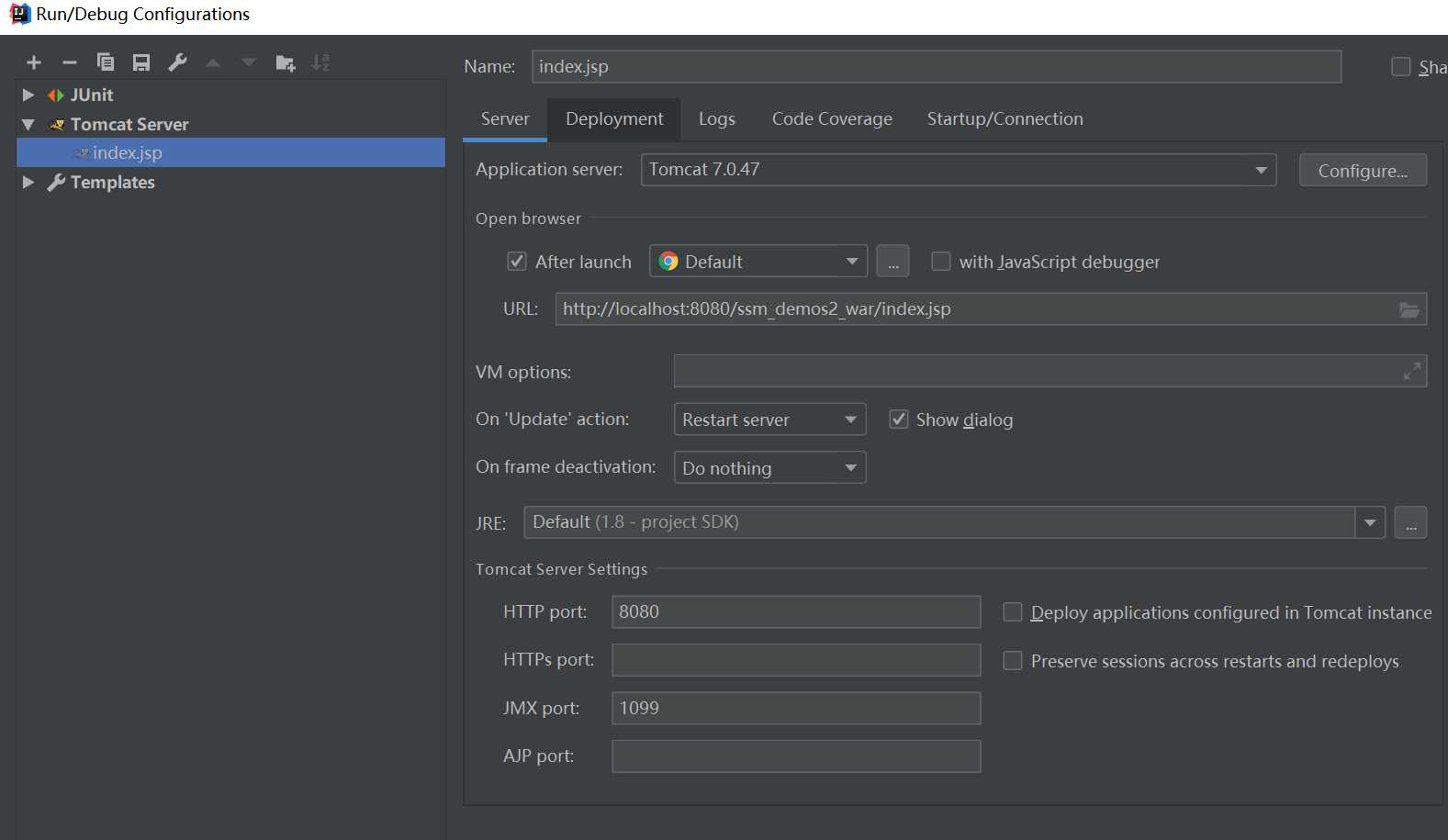The height and width of the screenshot is (840, 1448).
Task: Select index.jsp configuration in tree
Action: click(231, 152)
